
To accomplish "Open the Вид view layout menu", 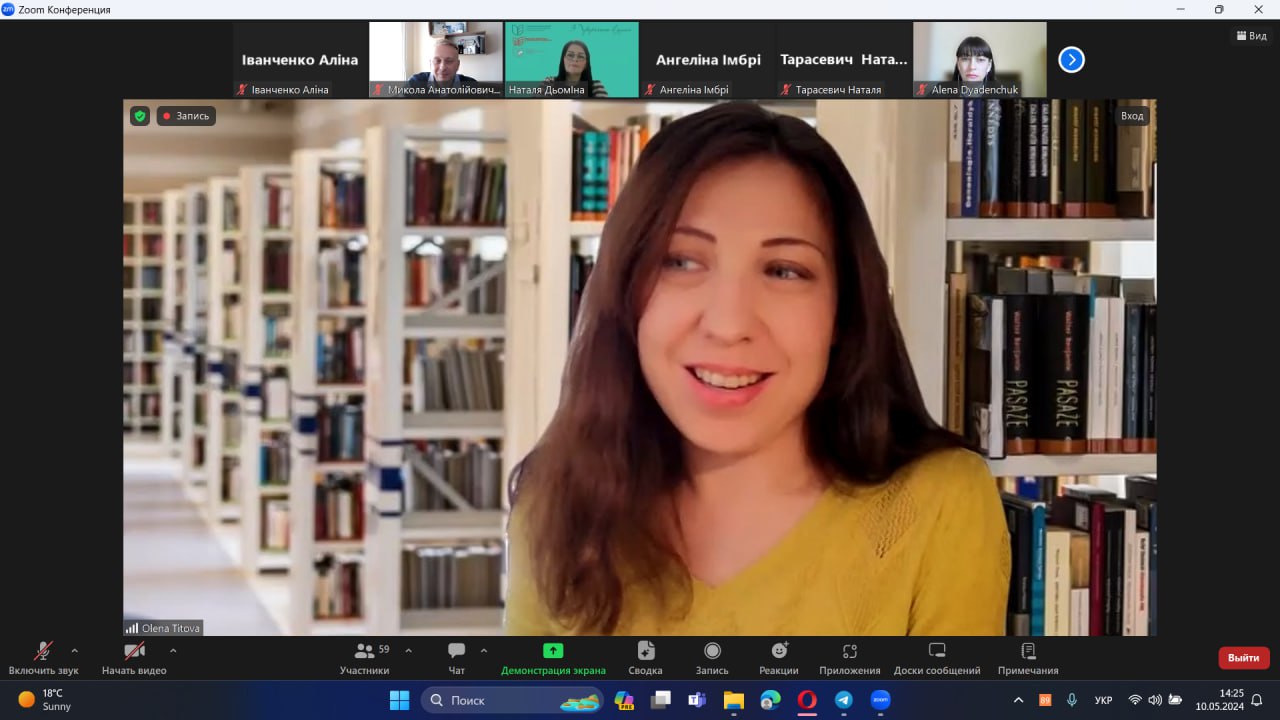I will [1252, 36].
